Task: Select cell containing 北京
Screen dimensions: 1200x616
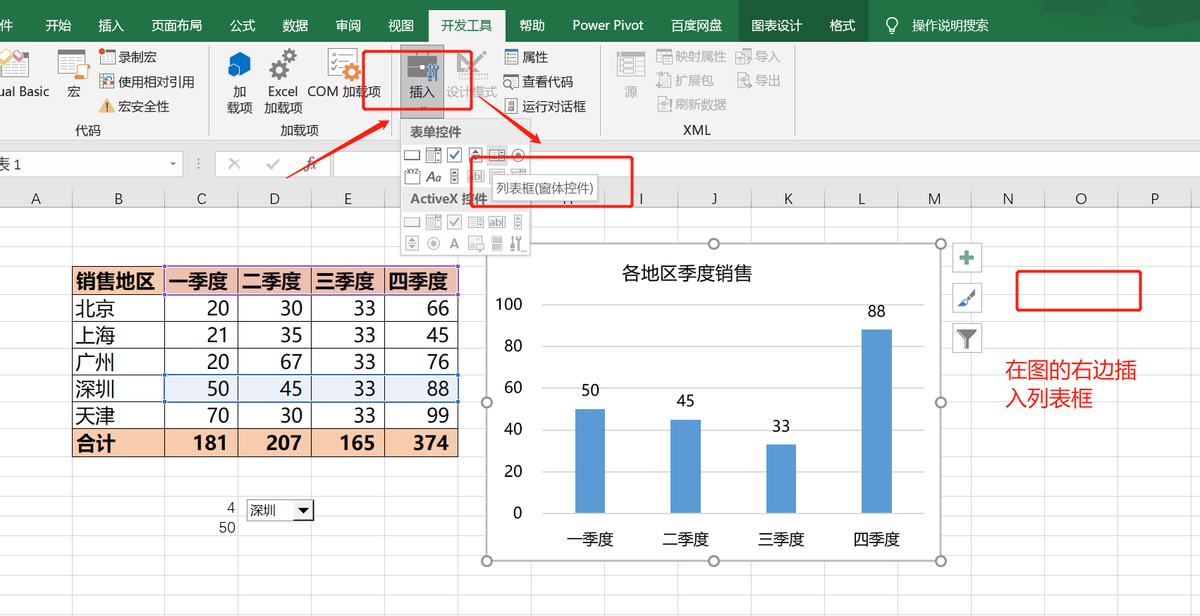Action: pyautogui.click(x=118, y=308)
